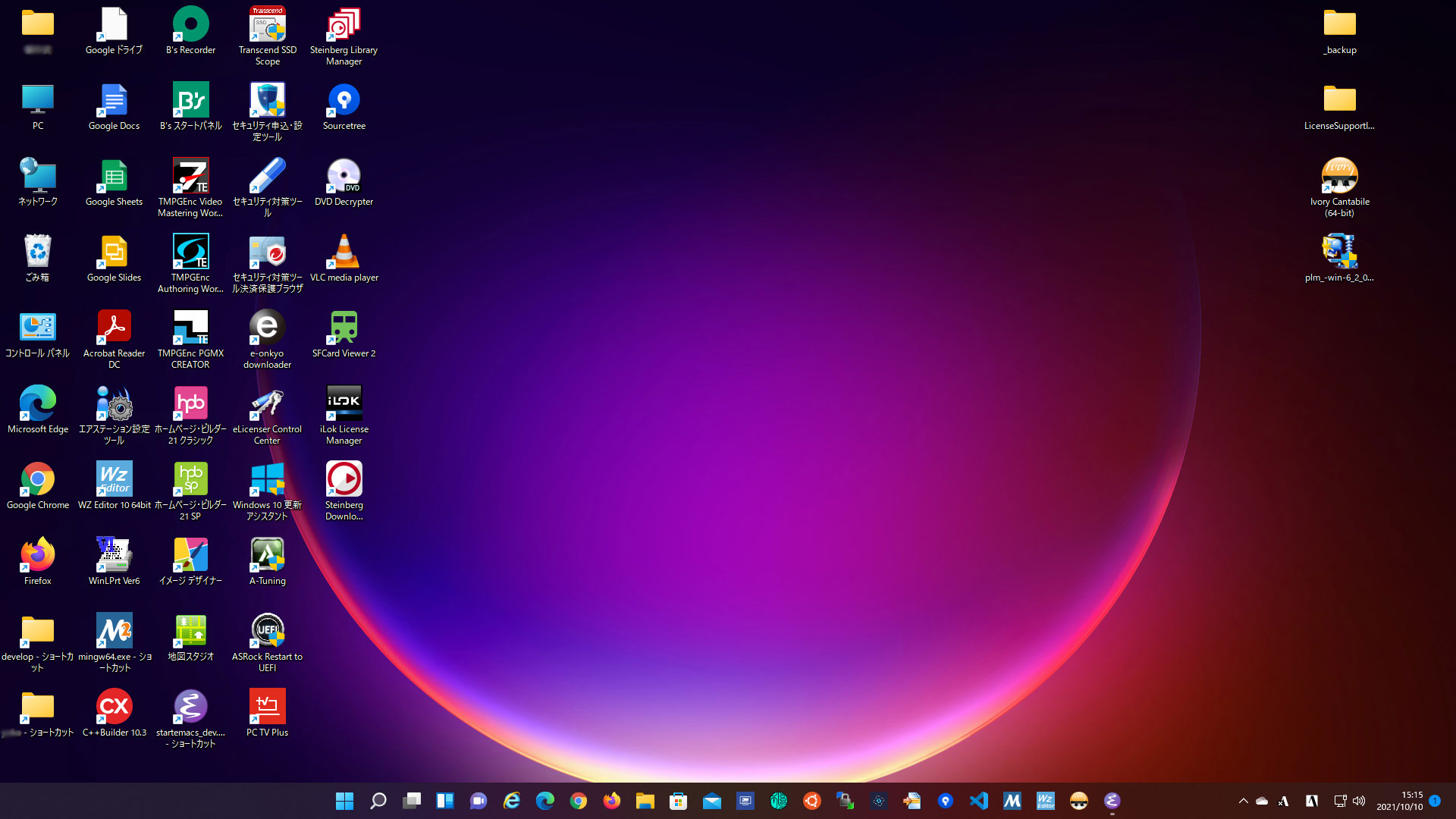The height and width of the screenshot is (819, 1456).
Task: Open エアステーション設定ツール
Action: (114, 416)
